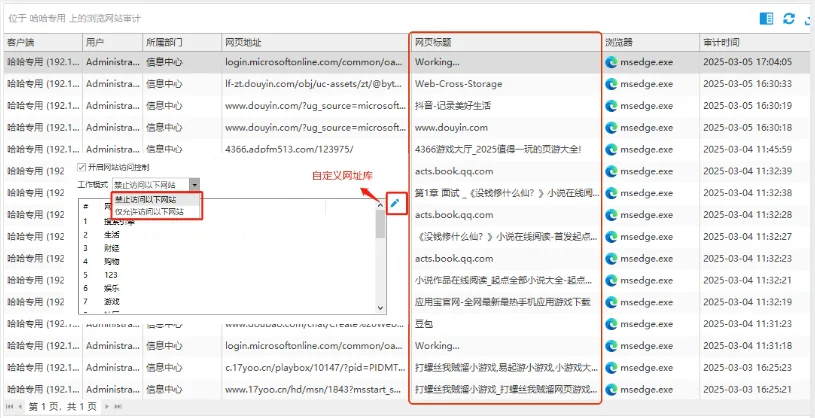Viewport: 815px width, 418px height.
Task: Click the blue pencil edit URL library icon
Action: 395,203
